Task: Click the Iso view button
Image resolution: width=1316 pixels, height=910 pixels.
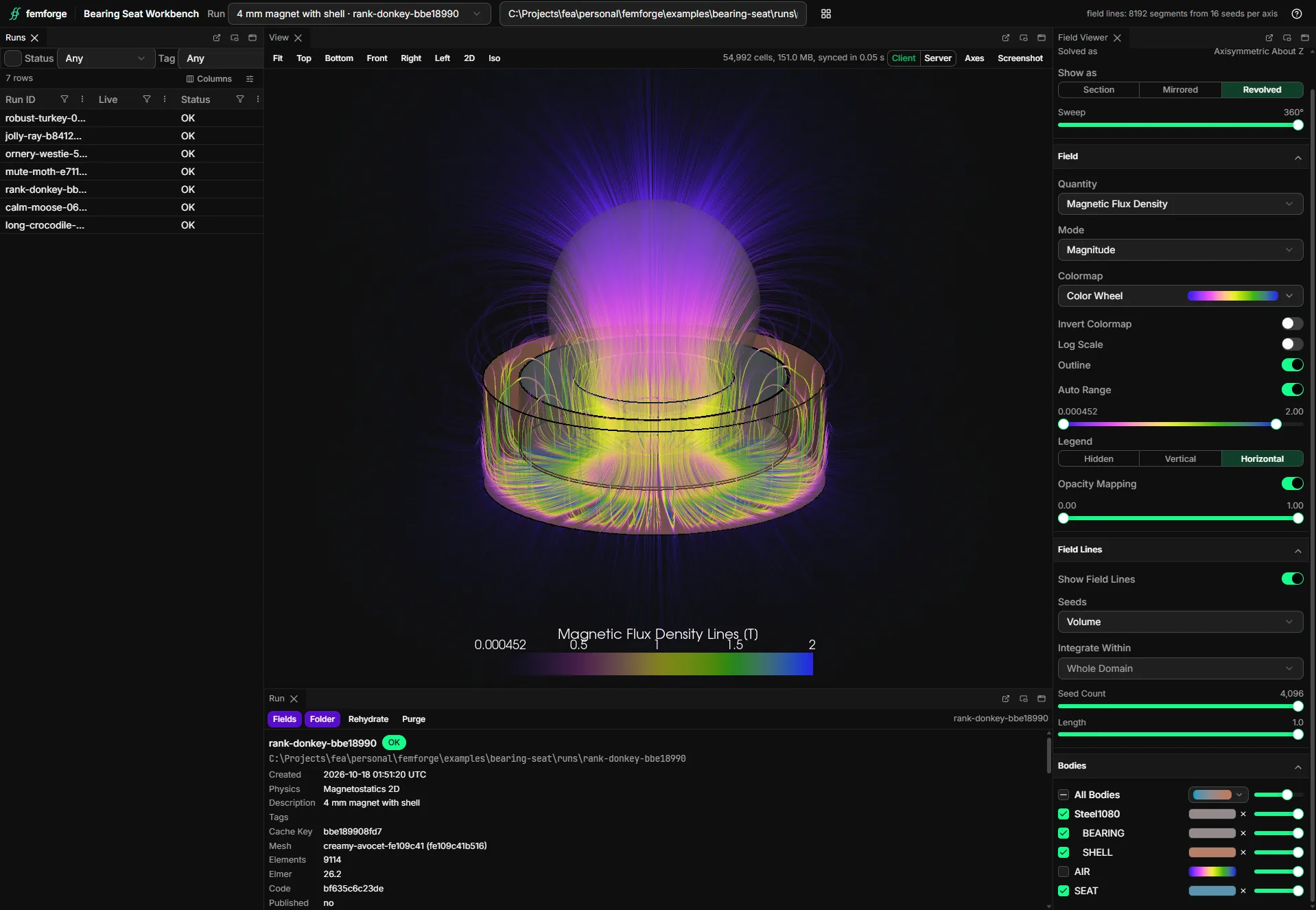Action: pyautogui.click(x=494, y=58)
